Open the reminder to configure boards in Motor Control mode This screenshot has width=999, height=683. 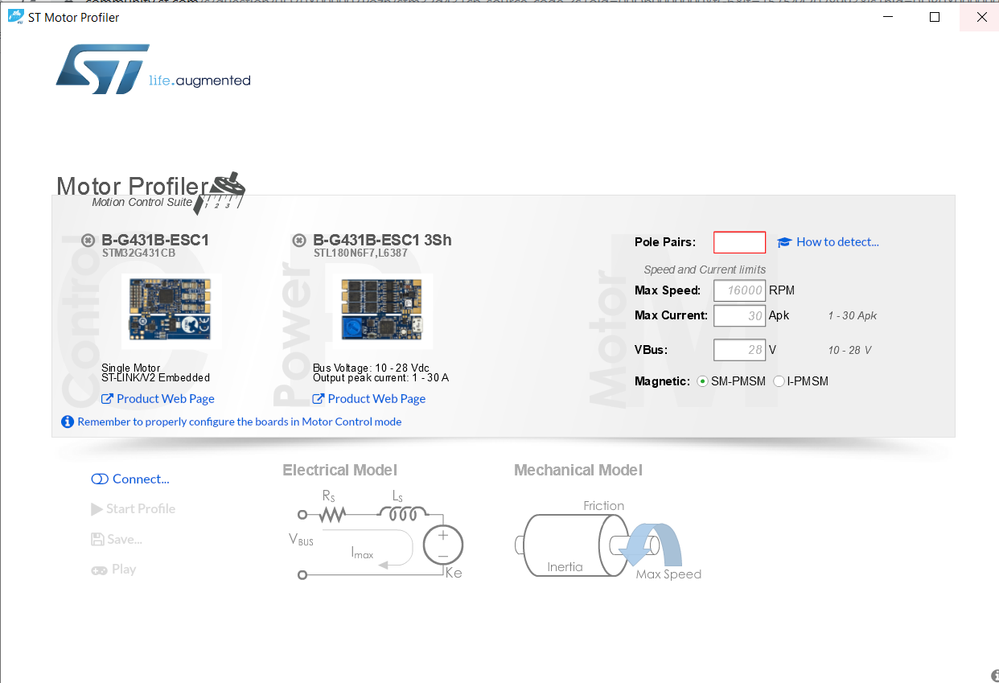[240, 422]
